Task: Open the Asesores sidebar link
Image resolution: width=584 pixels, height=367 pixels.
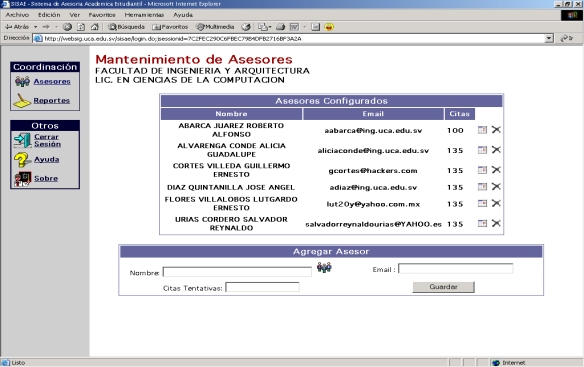Action: (x=52, y=81)
